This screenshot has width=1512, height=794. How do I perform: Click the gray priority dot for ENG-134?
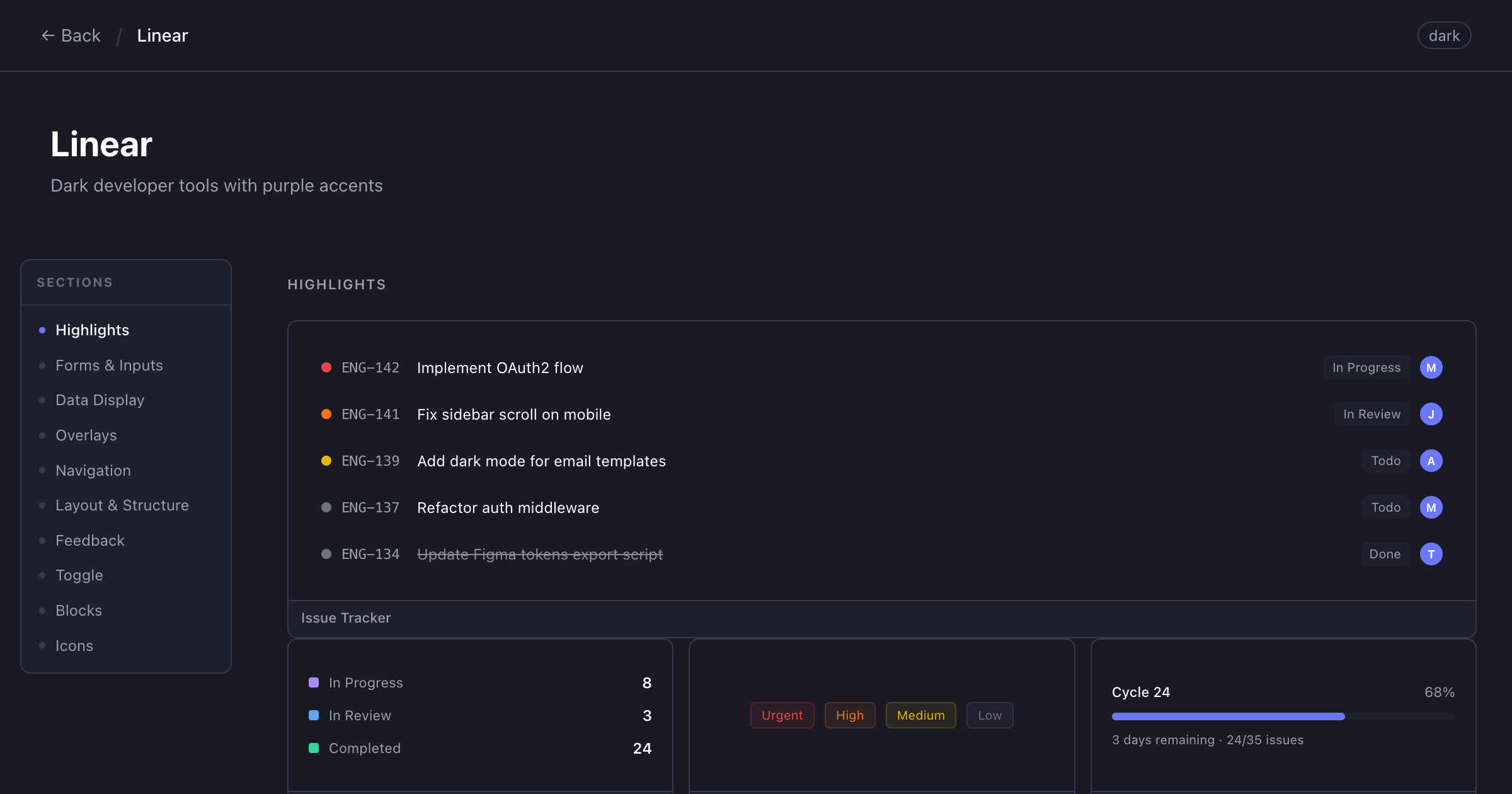[x=326, y=554]
